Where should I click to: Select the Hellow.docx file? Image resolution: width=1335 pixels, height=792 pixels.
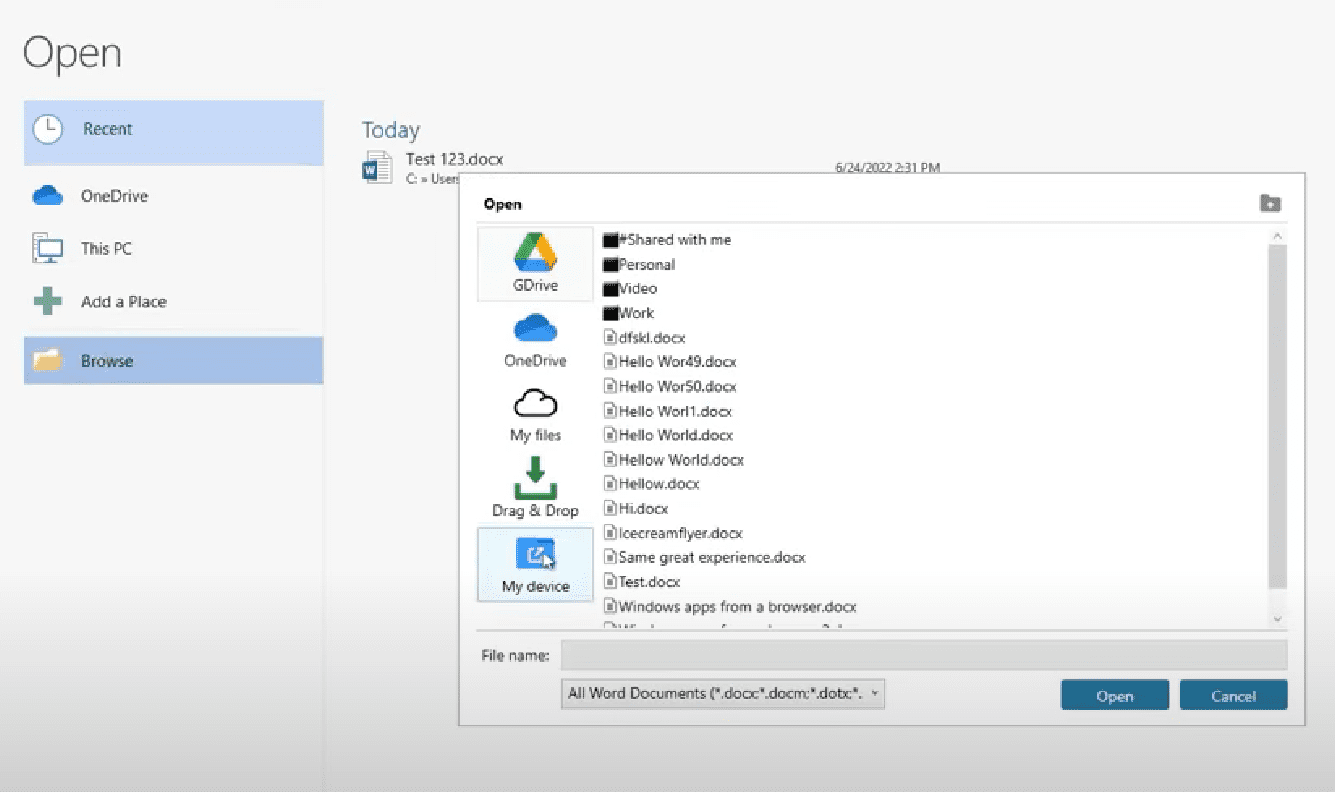652,484
